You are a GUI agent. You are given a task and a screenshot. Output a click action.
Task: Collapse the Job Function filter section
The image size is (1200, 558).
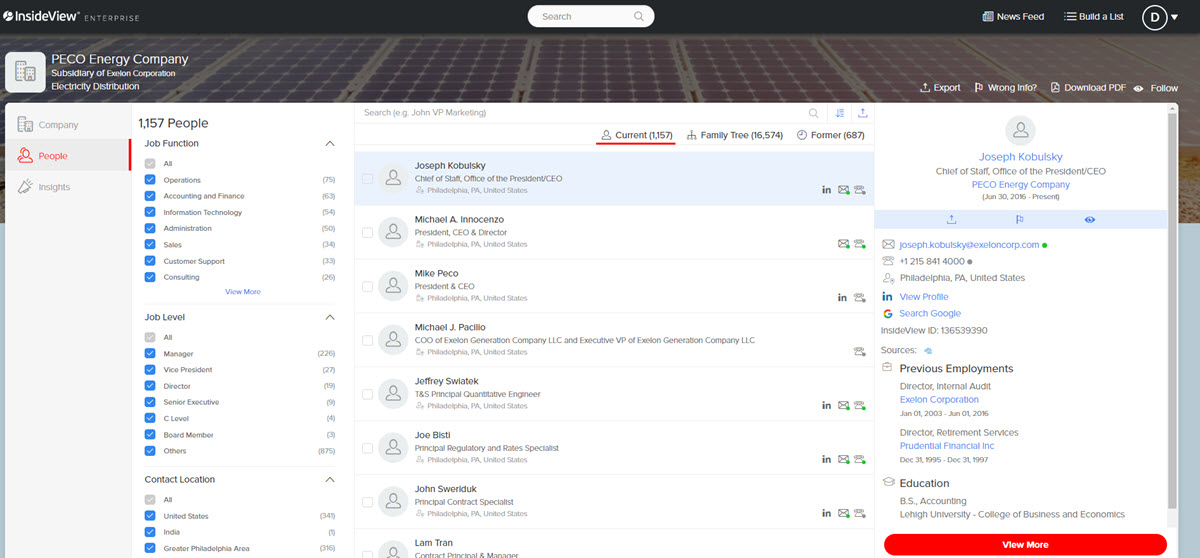pos(330,144)
